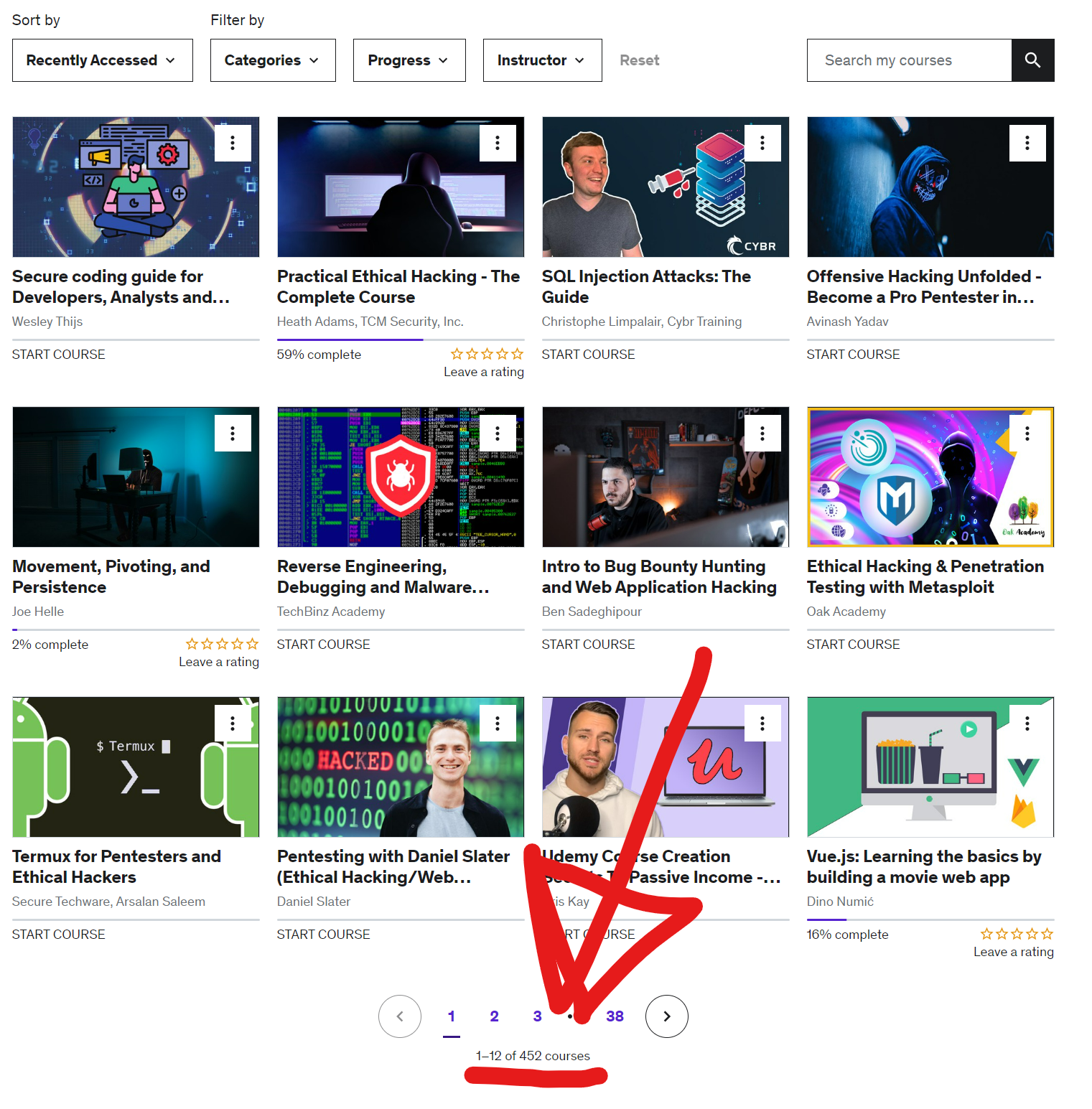
Task: Go to previous page with left arrow
Action: click(x=400, y=1016)
